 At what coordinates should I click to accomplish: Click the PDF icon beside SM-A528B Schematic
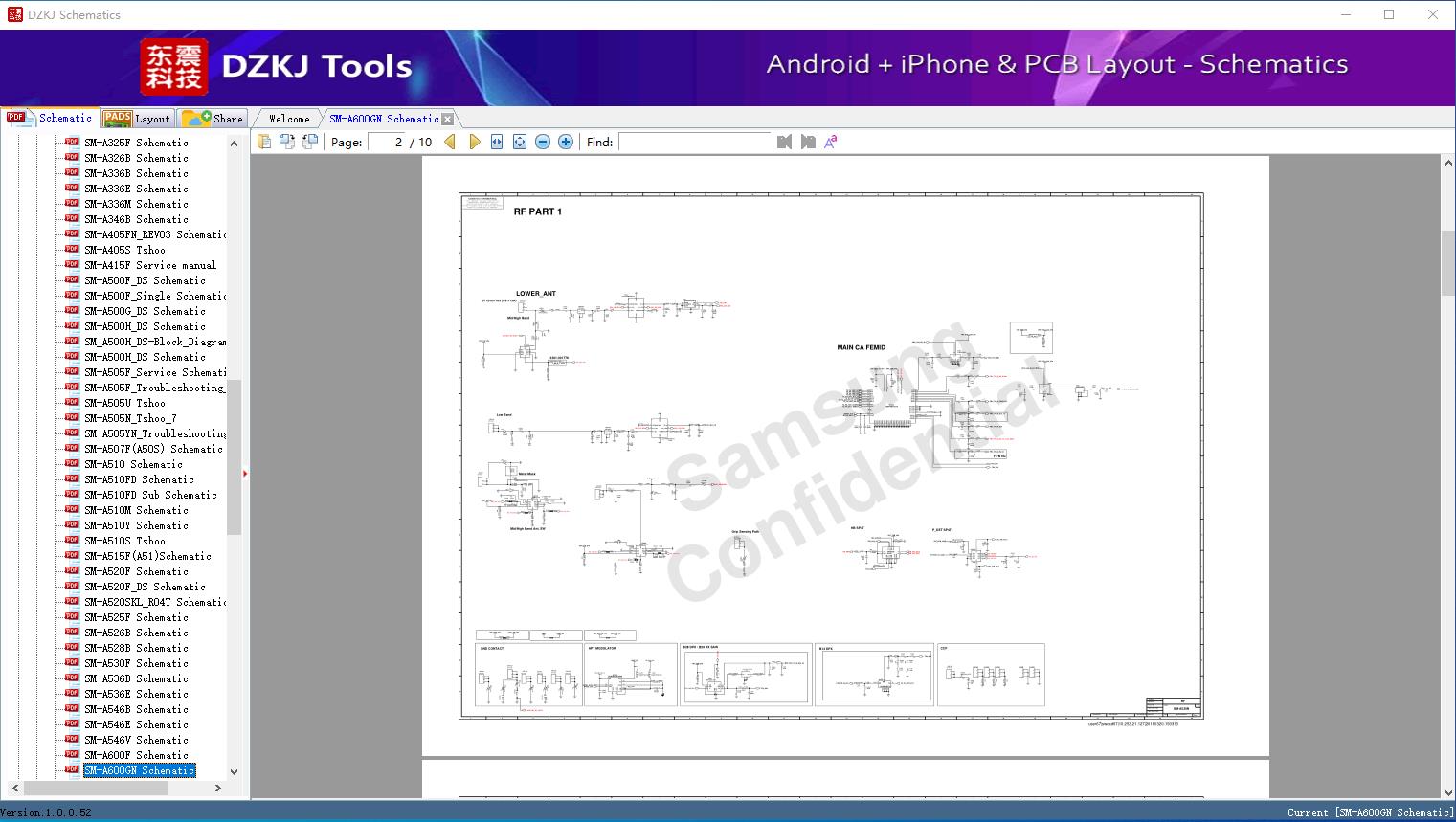72,647
